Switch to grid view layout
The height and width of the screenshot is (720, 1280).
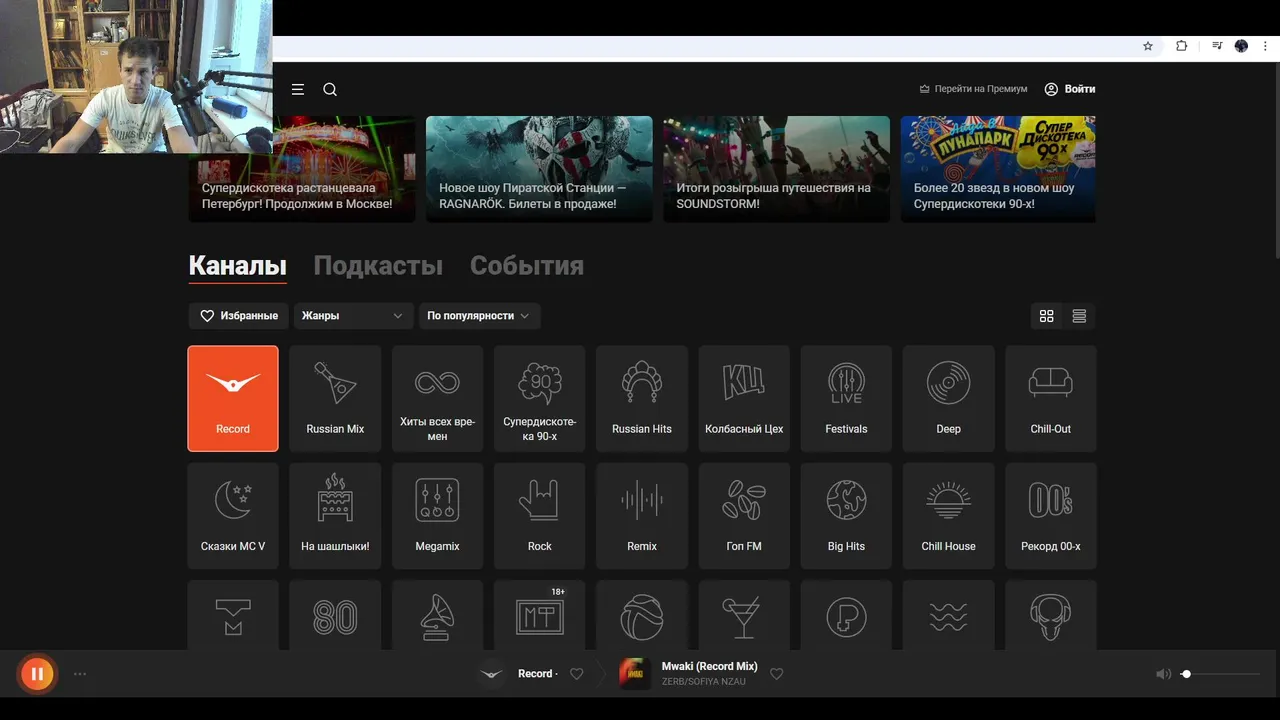(1047, 316)
